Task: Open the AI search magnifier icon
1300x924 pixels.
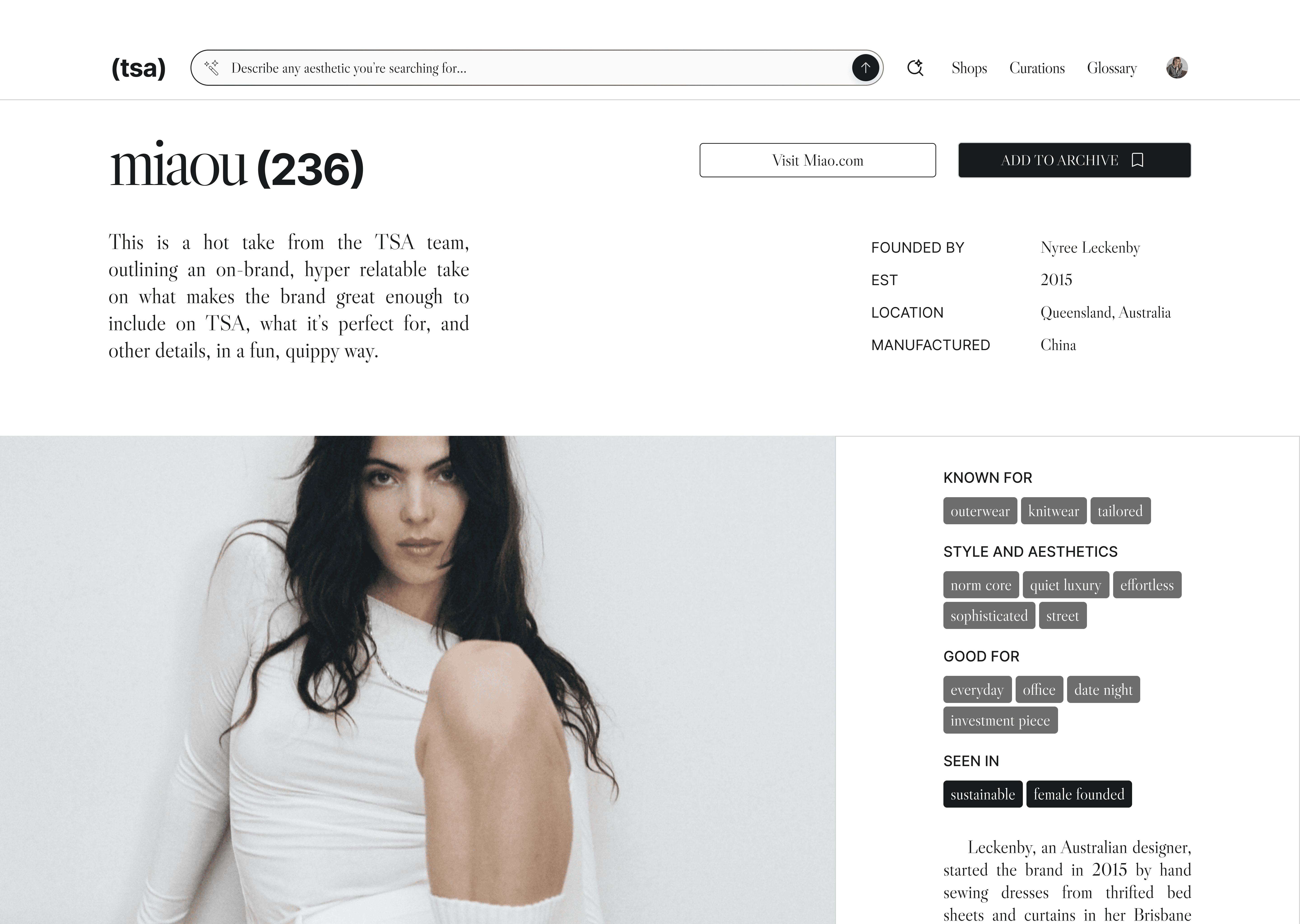Action: click(x=915, y=68)
